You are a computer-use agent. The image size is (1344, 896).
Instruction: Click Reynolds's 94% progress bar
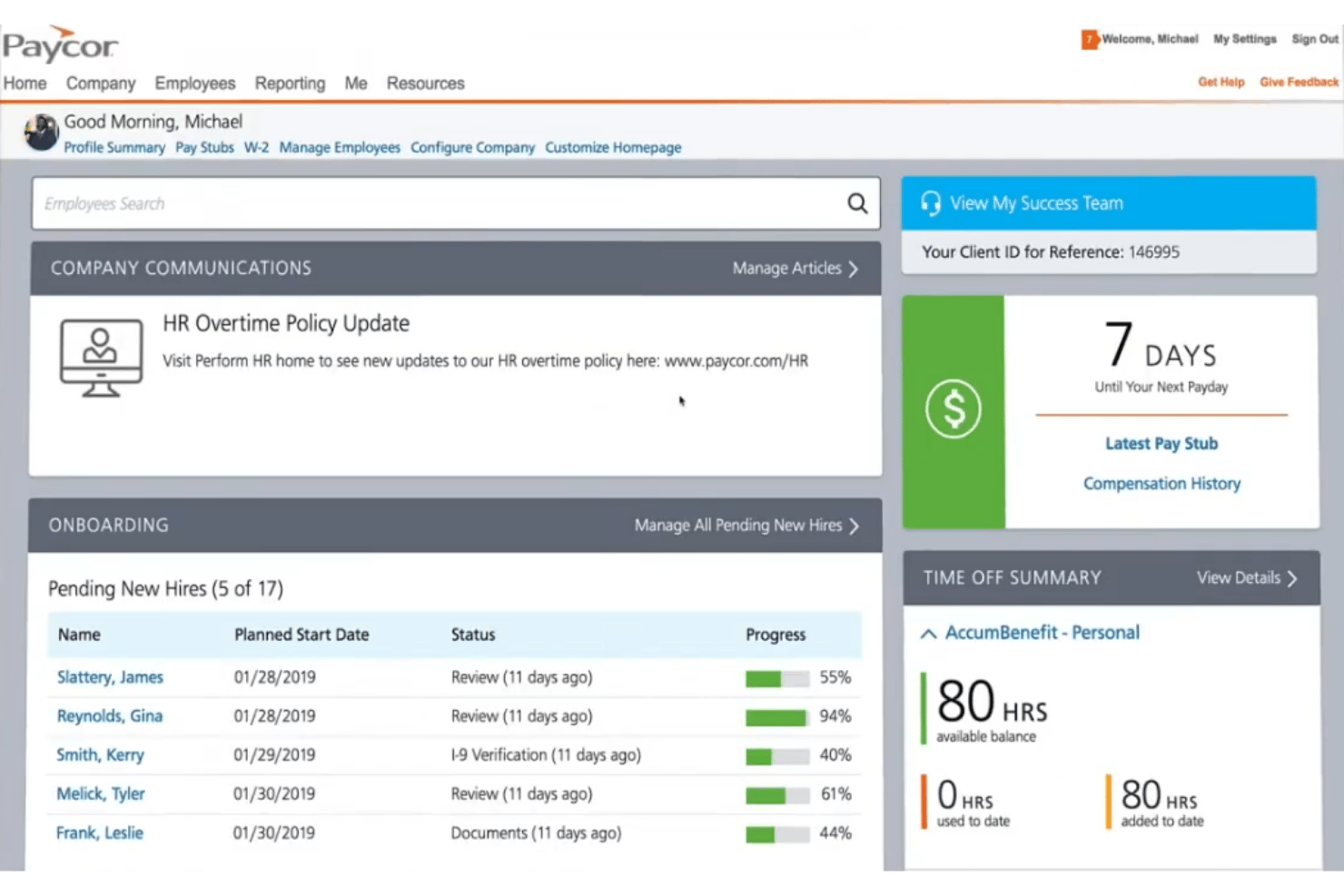tap(777, 718)
